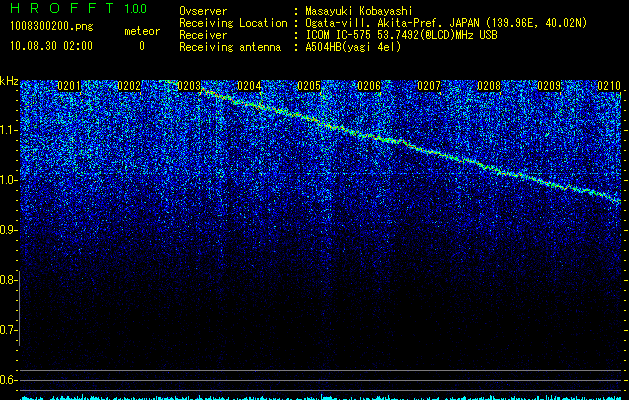Click the 0210 time marker
The image size is (629, 400).
coord(609,85)
